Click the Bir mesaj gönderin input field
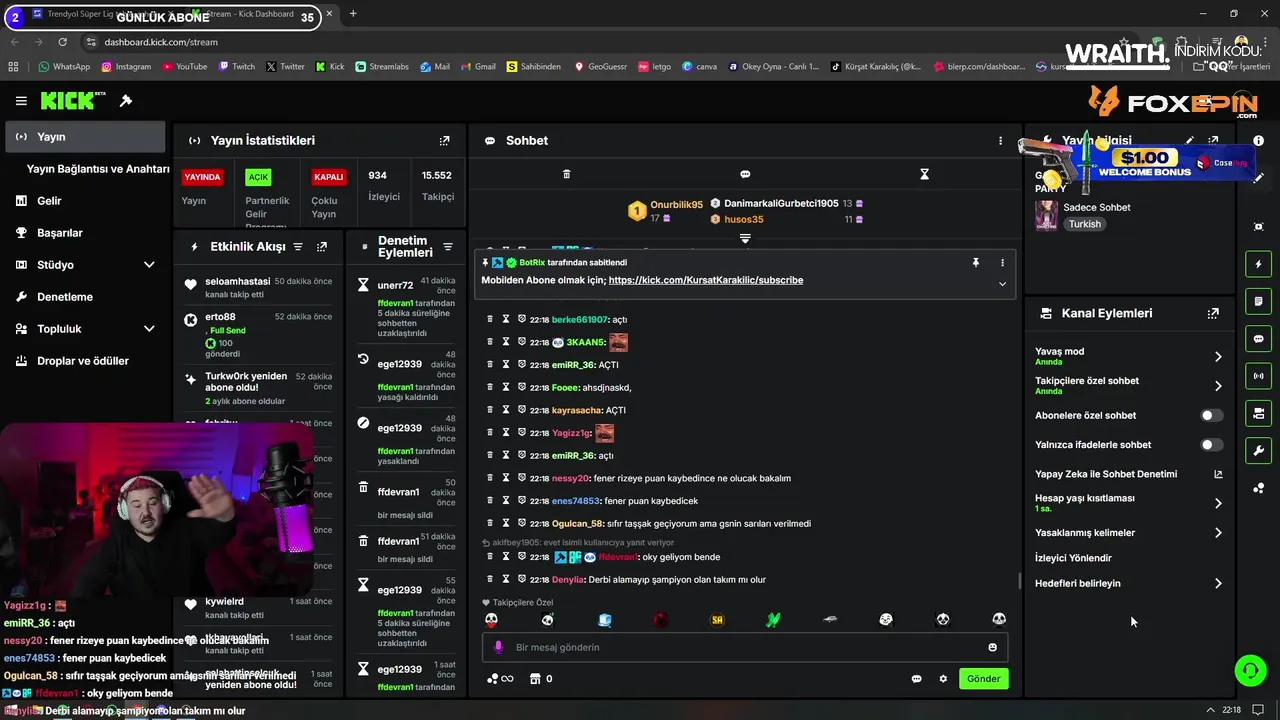Screen dimensions: 1280x720 (x=745, y=647)
